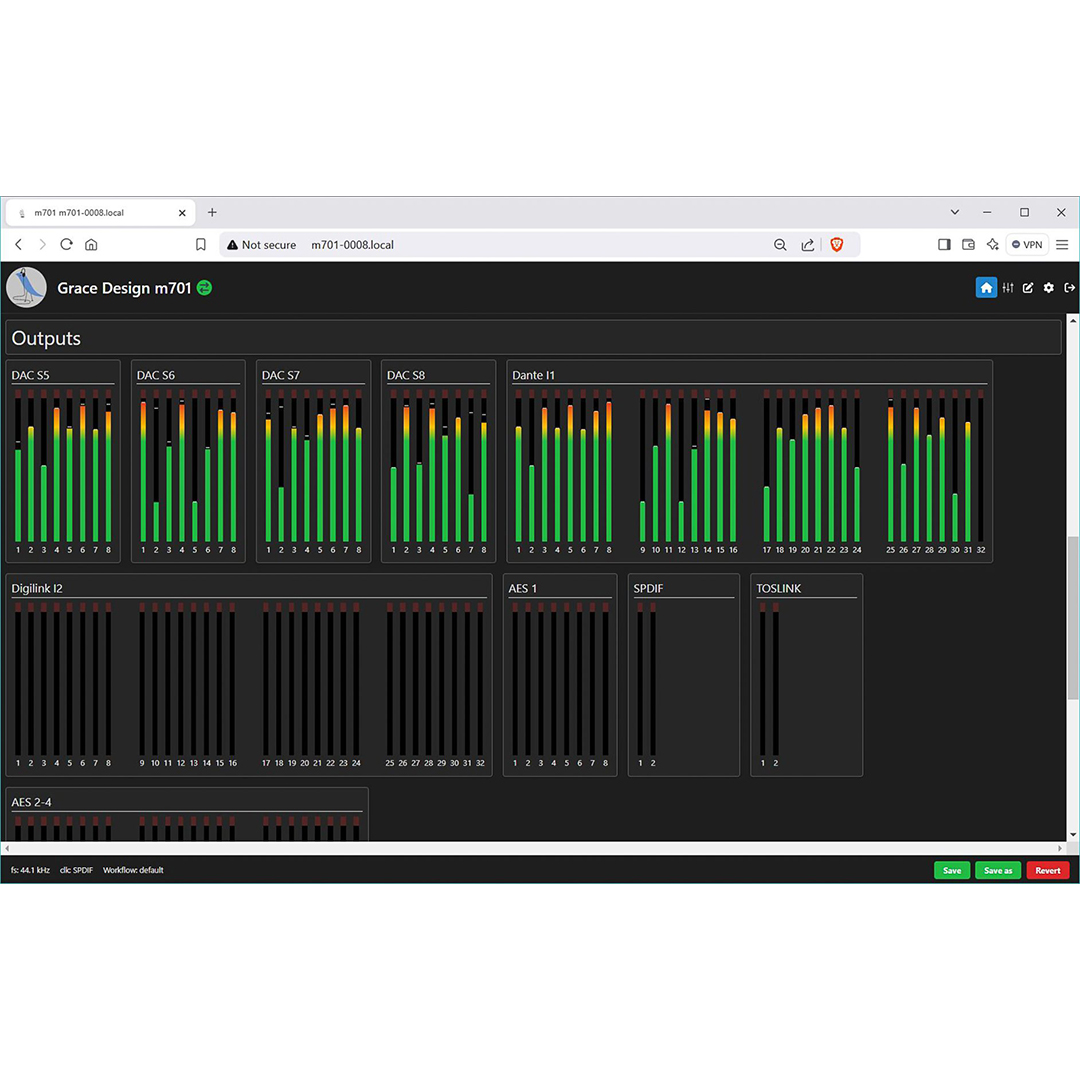
Task: Toggle the browser sidebar panel
Action: (x=944, y=245)
